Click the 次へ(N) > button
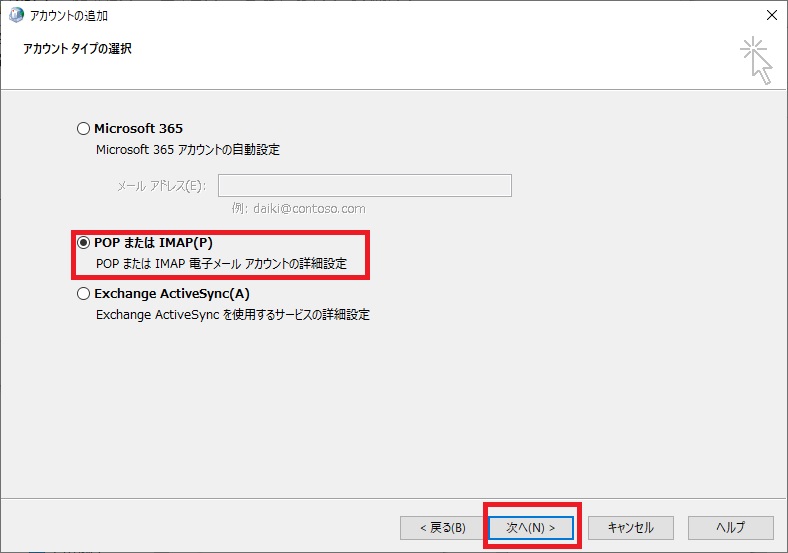The image size is (788, 553). tap(531, 528)
